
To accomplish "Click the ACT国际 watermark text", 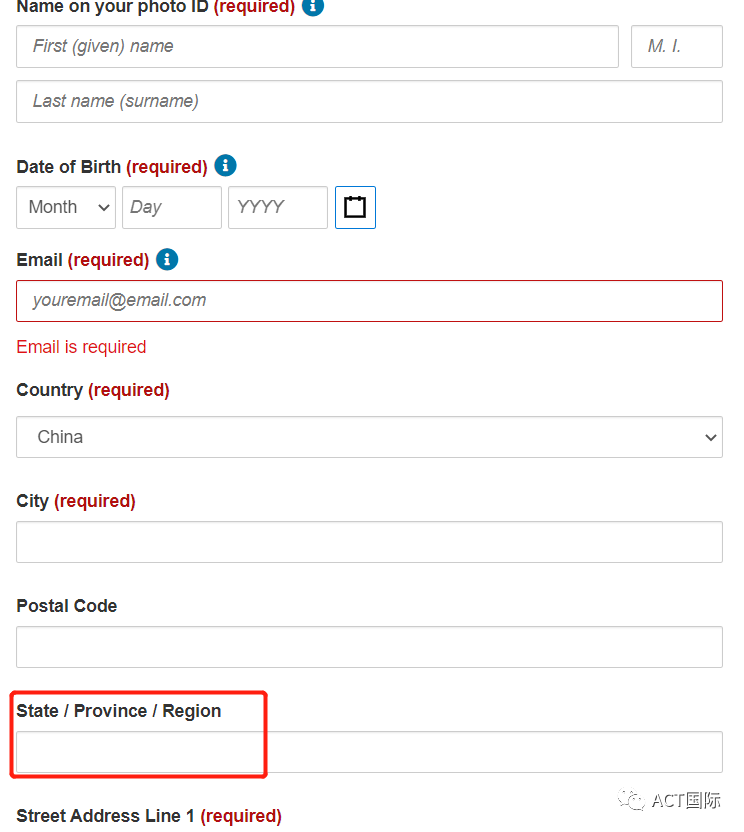I will pyautogui.click(x=686, y=800).
